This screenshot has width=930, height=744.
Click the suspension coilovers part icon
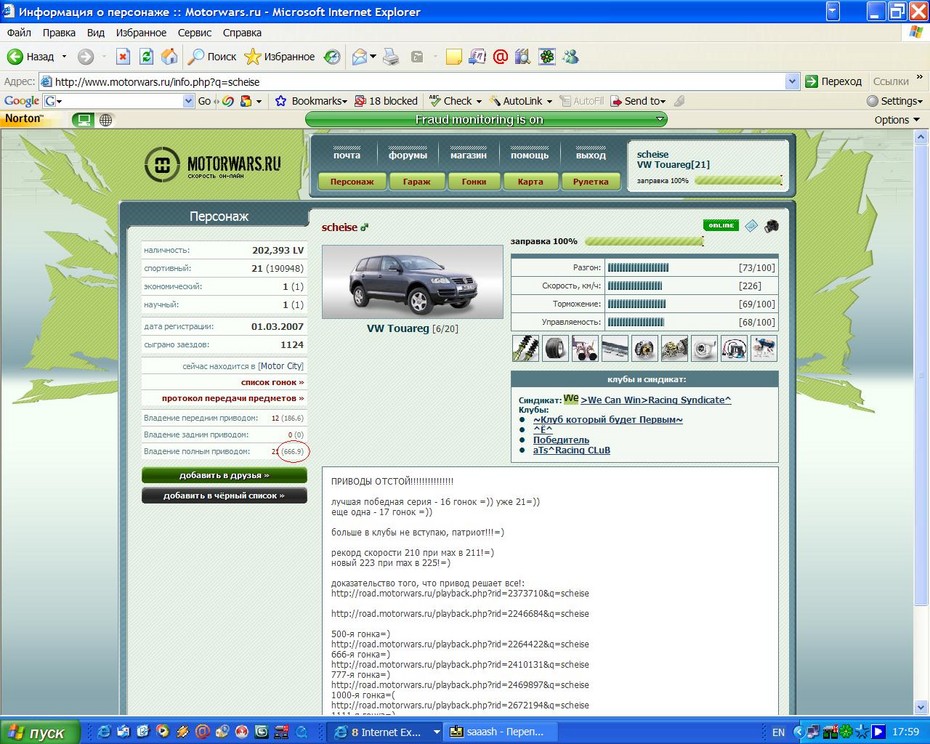(x=525, y=348)
